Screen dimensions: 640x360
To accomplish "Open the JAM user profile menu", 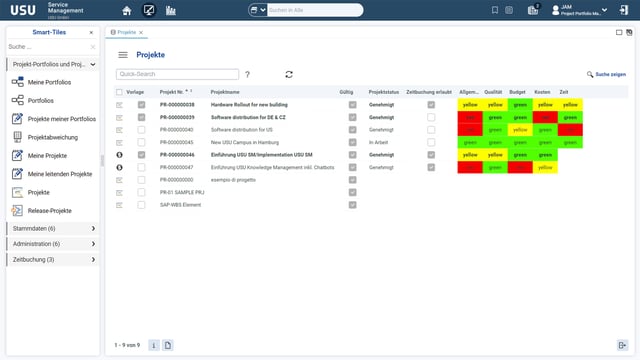I will coord(580,10).
